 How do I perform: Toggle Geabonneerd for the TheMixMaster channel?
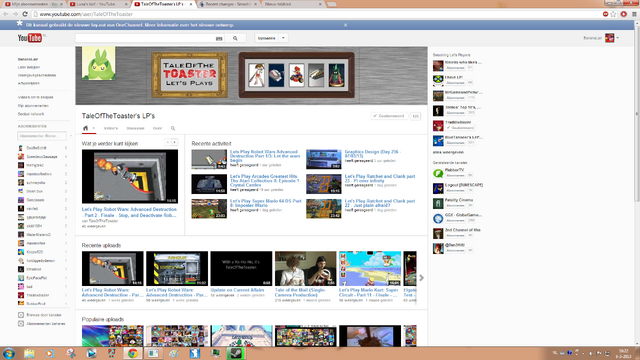460,128
